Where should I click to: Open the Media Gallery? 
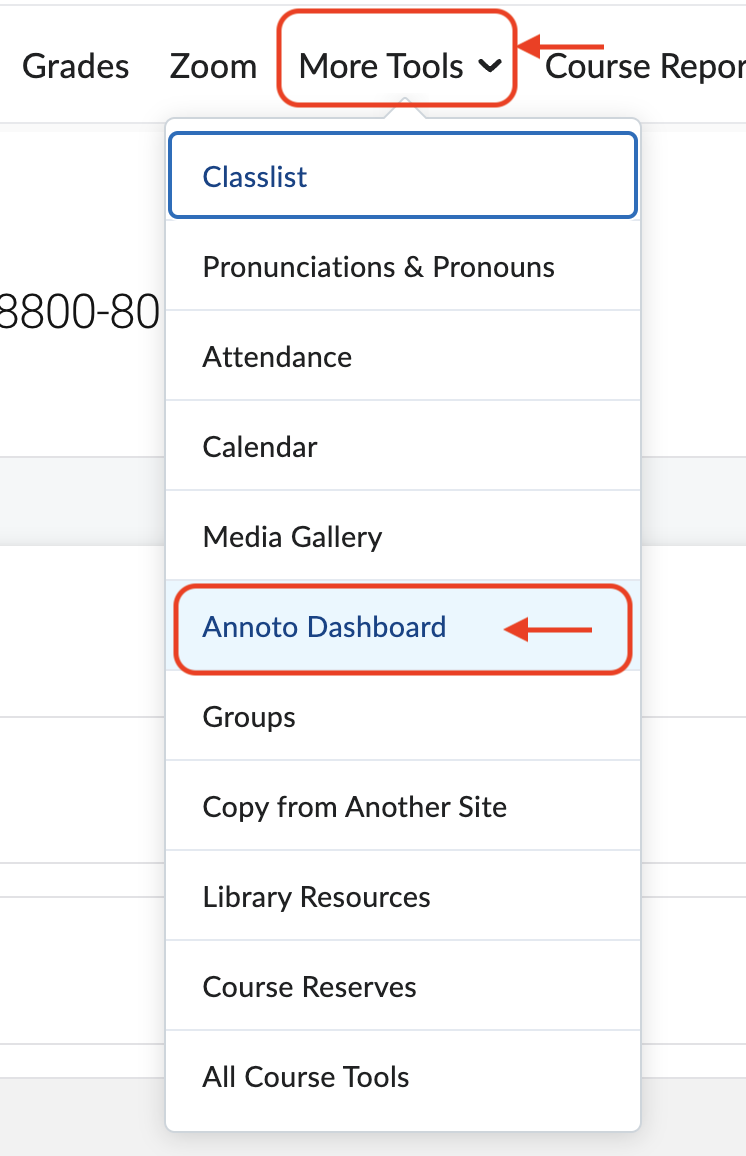point(291,536)
